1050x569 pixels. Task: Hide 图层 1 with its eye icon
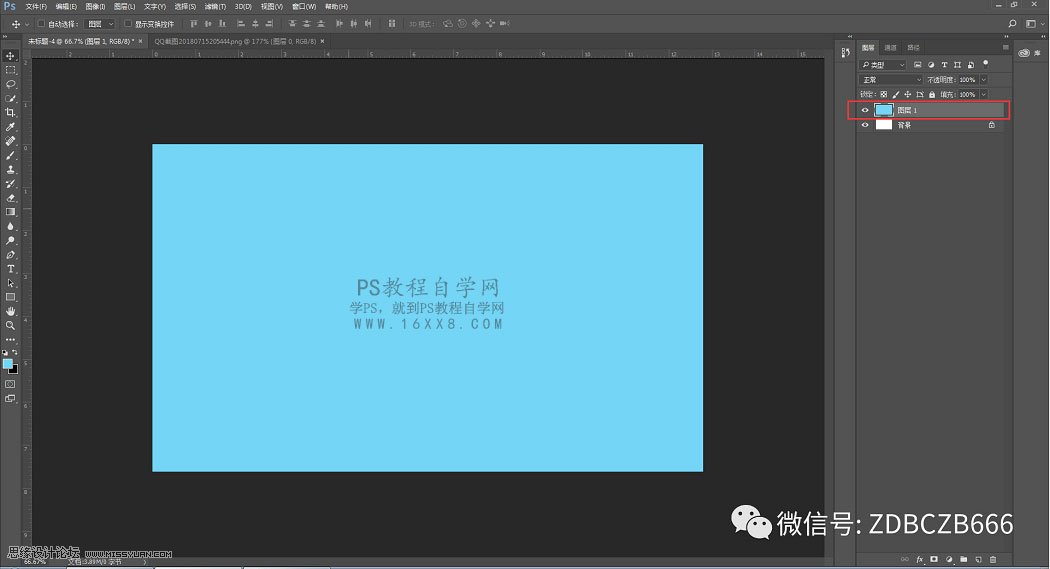point(865,110)
